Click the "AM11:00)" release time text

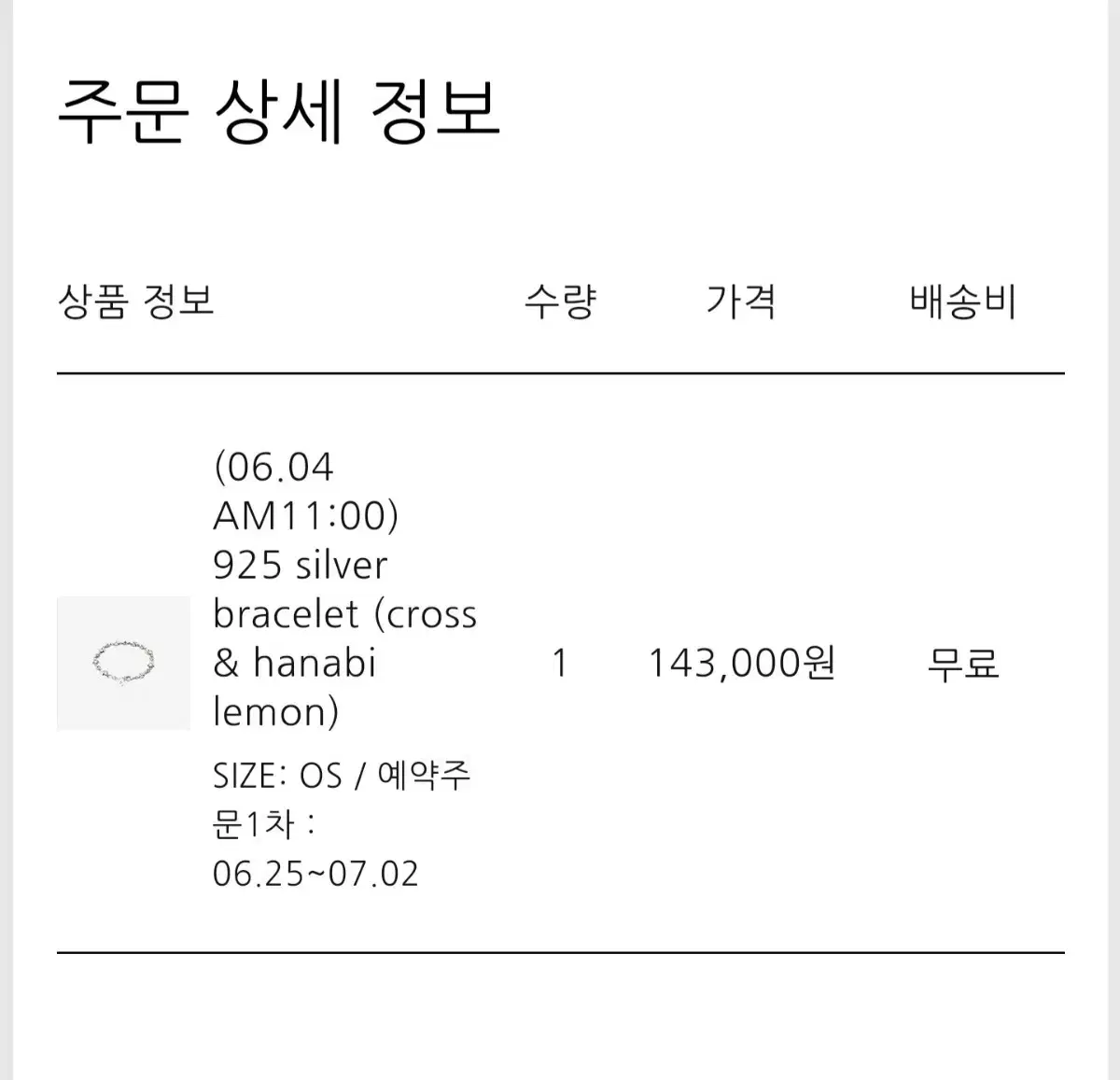[306, 515]
